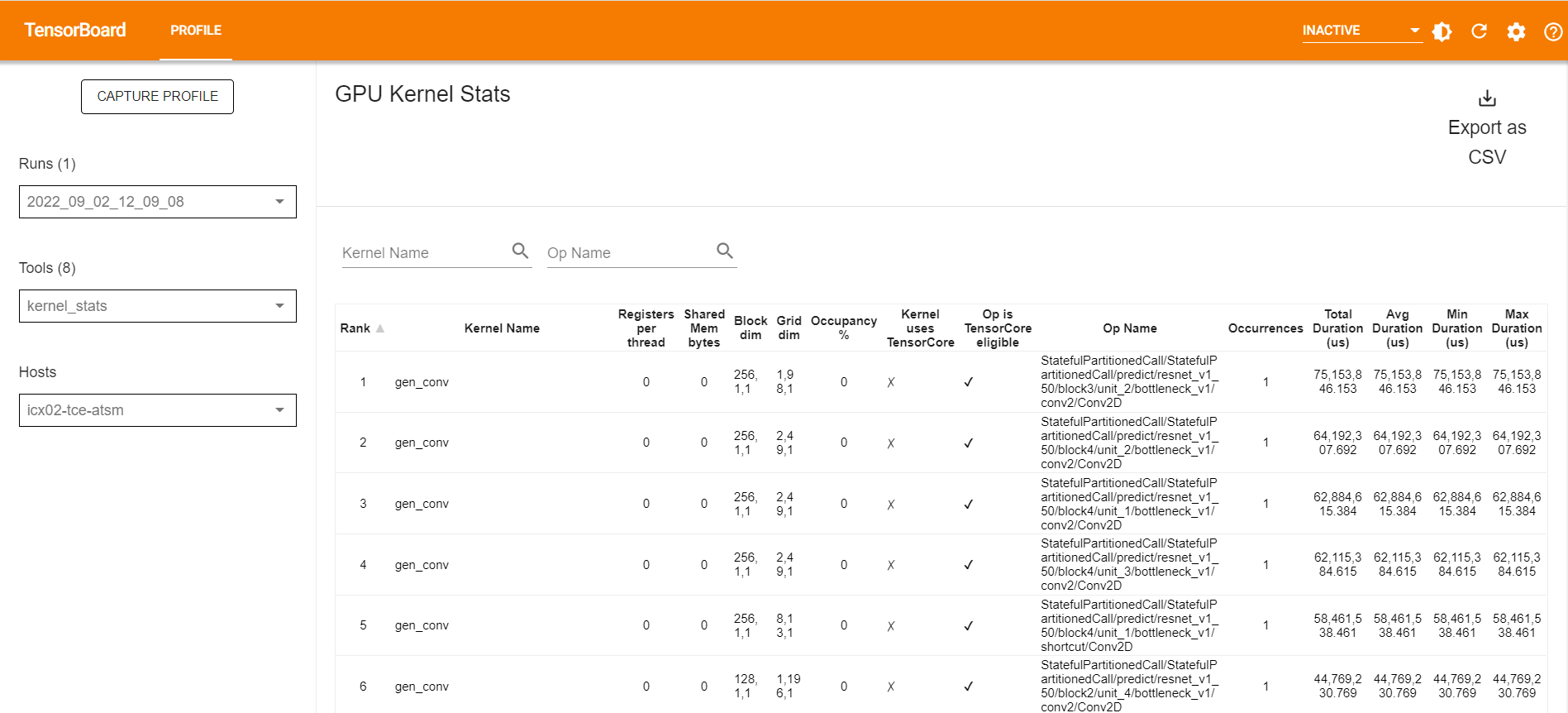Open the INACTIVE plugin selector dropdown

pyautogui.click(x=1361, y=31)
